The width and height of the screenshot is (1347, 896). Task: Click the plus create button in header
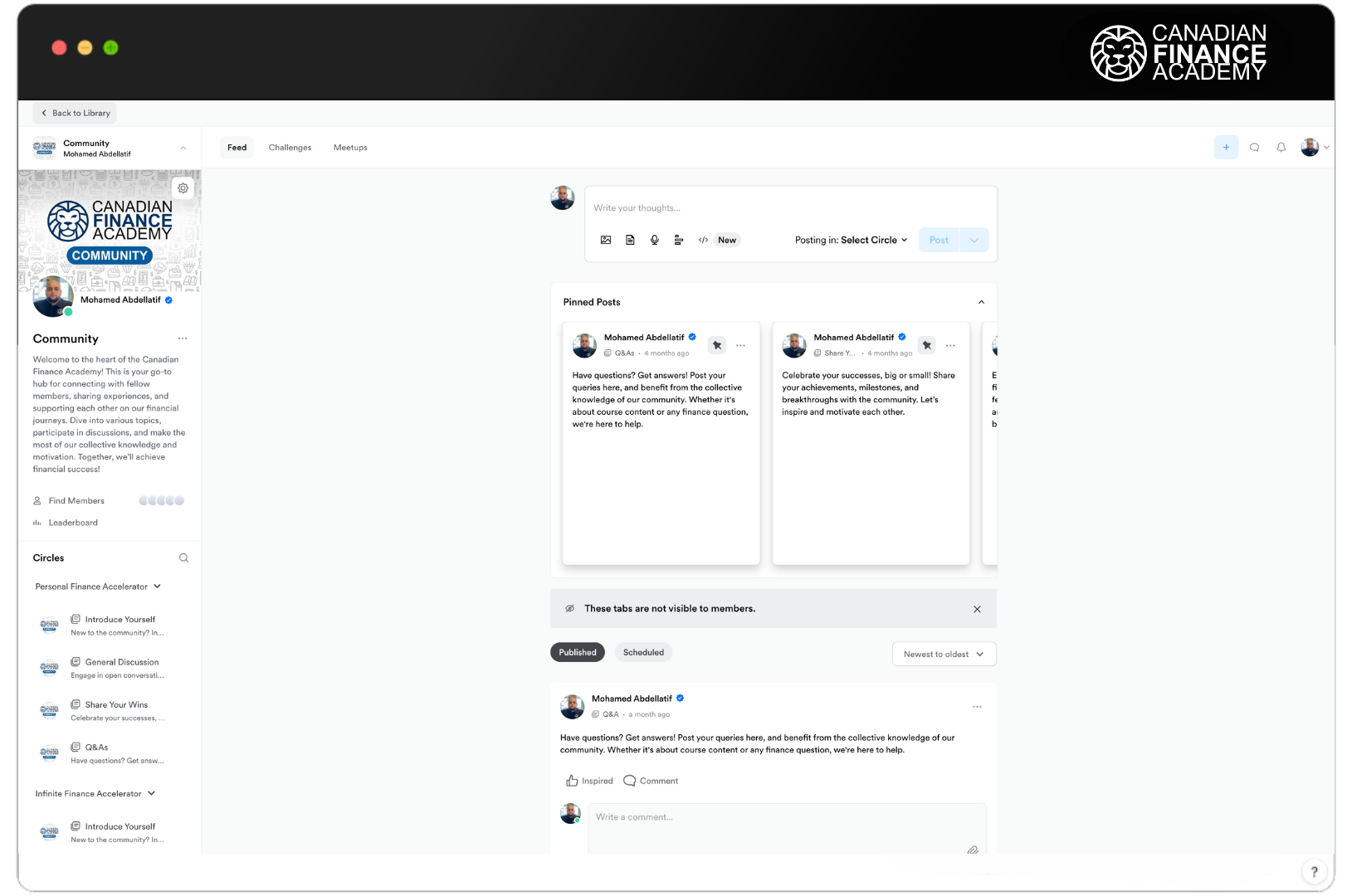click(x=1226, y=148)
